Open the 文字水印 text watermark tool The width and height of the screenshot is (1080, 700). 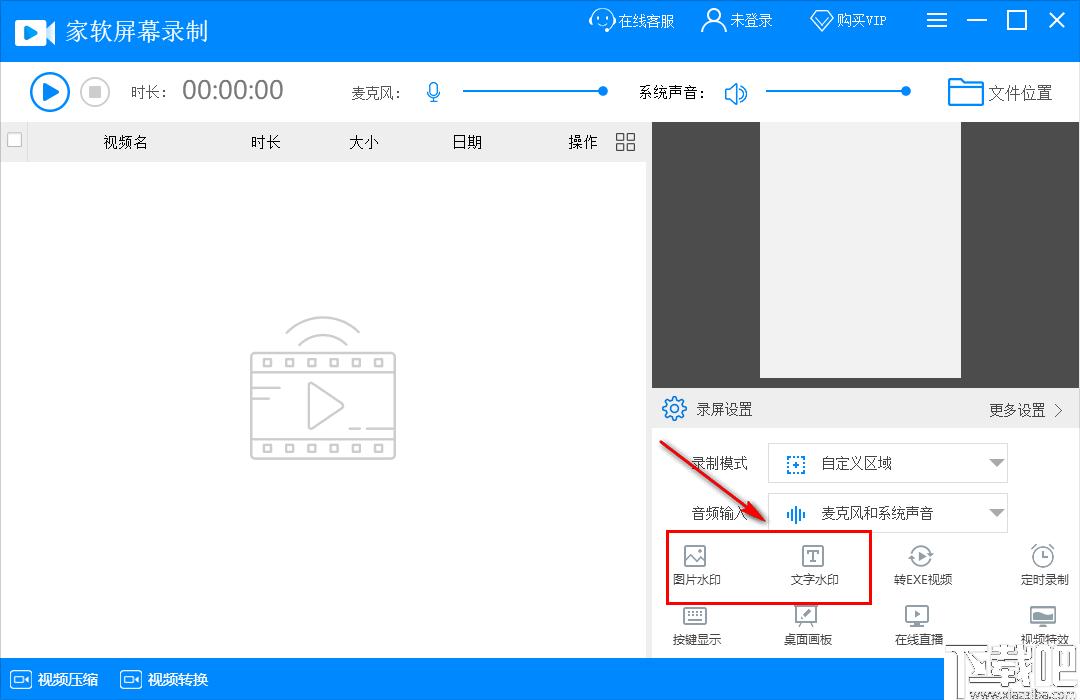(x=814, y=565)
